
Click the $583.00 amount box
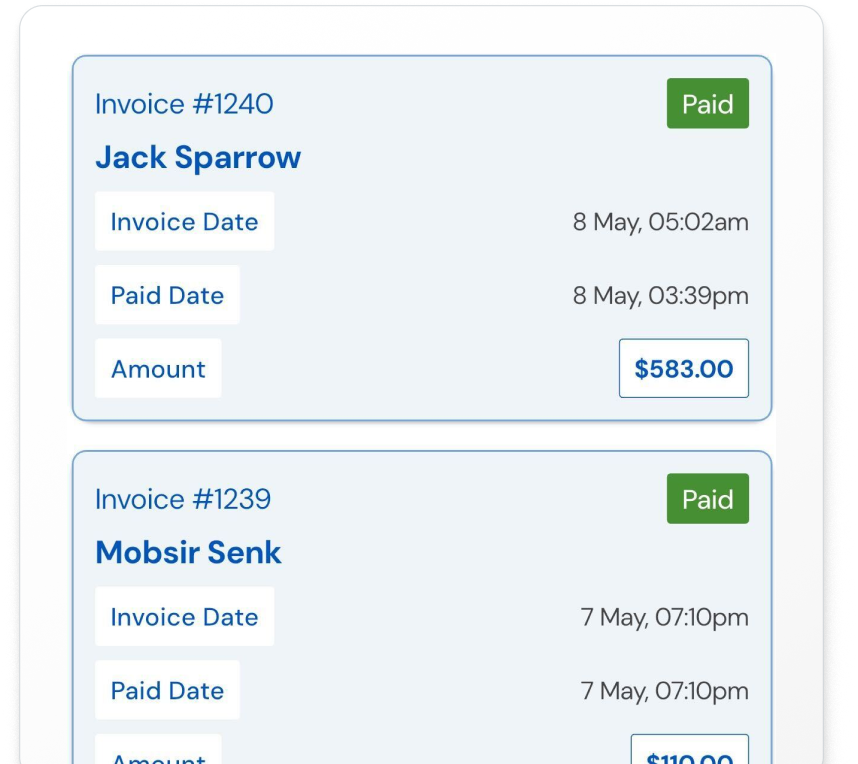tap(683, 368)
